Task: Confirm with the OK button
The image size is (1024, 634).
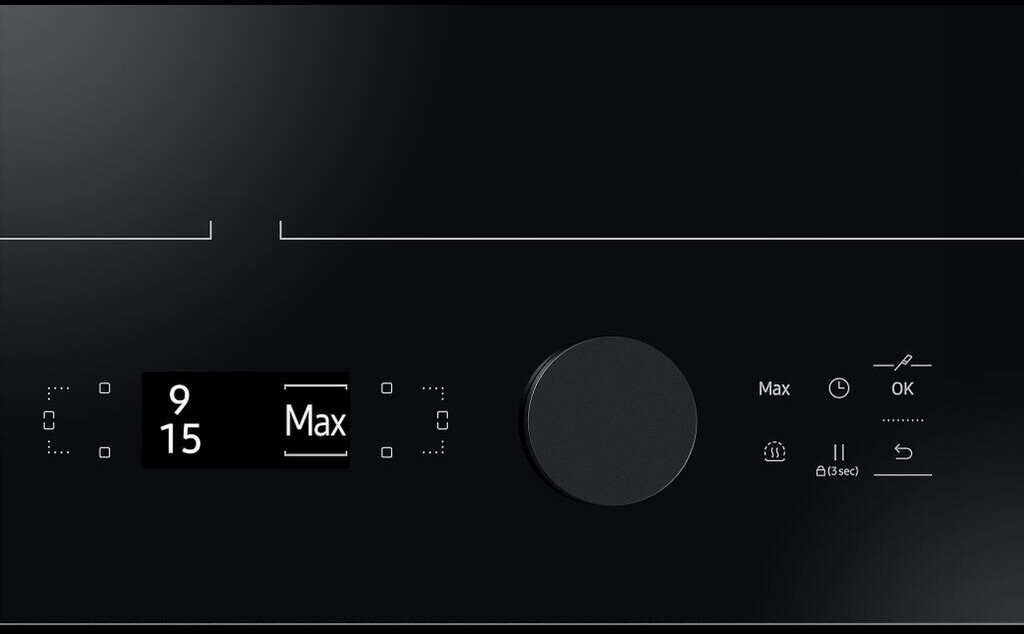Action: coord(903,388)
